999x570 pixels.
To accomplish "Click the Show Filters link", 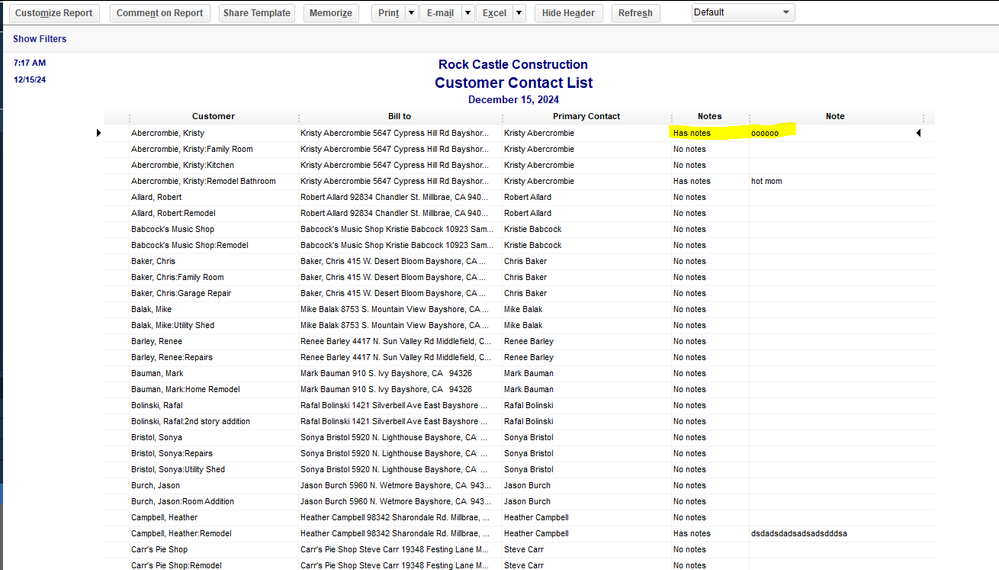I will click(40, 39).
